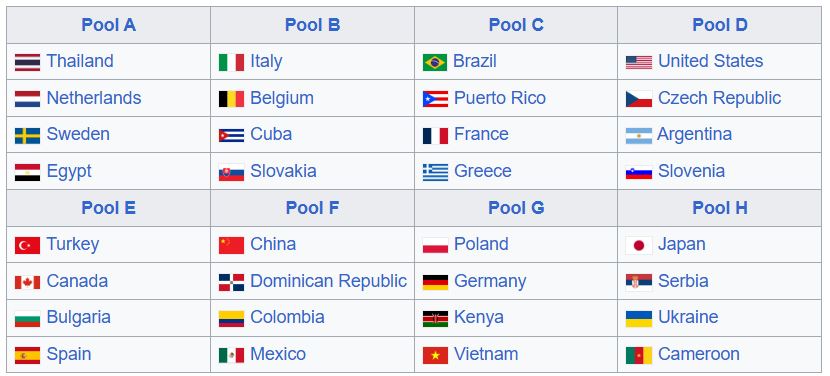Follow the Czech Republic link
This screenshot has width=830, height=376.
click(719, 98)
